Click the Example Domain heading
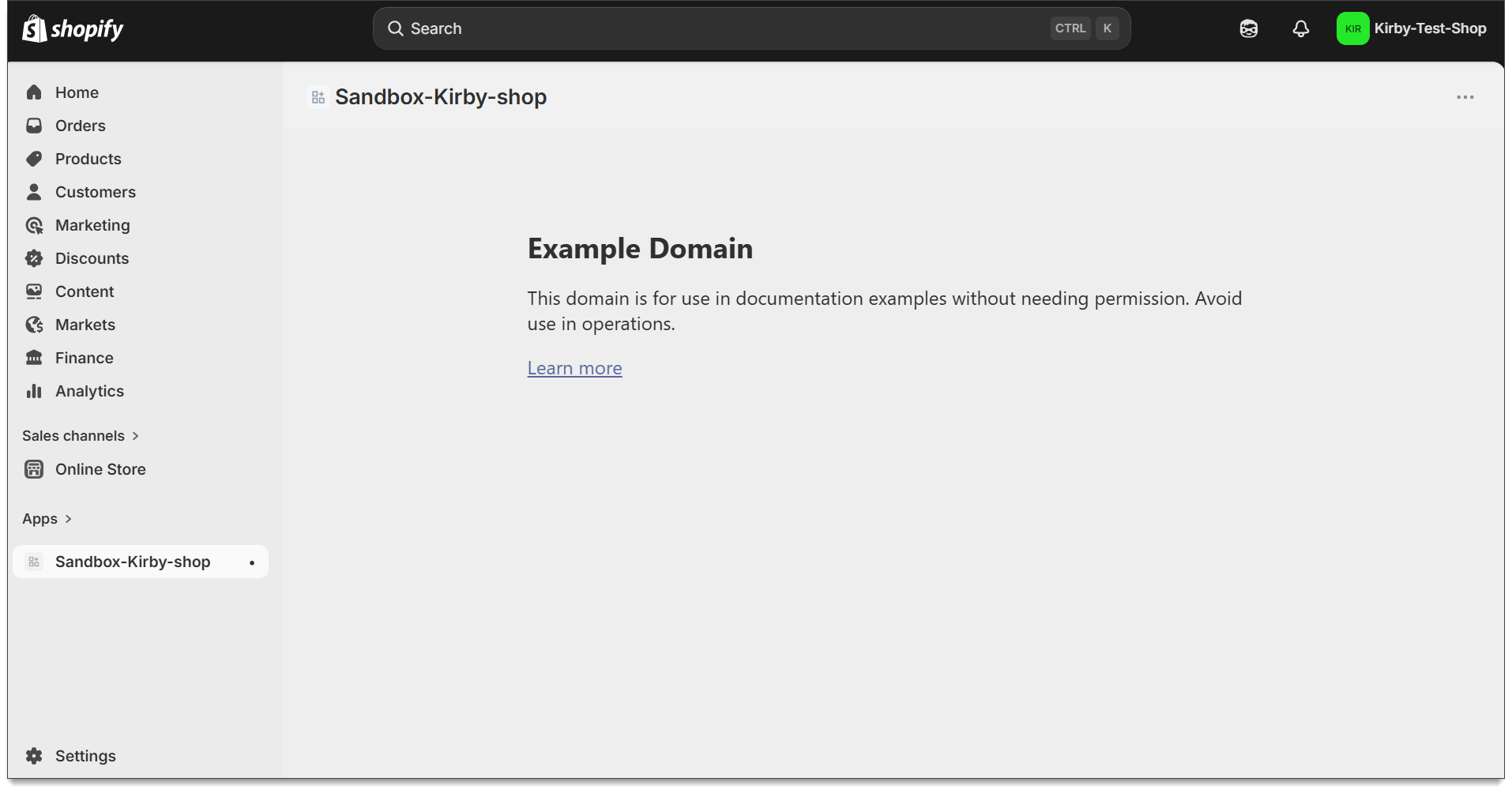 [640, 249]
